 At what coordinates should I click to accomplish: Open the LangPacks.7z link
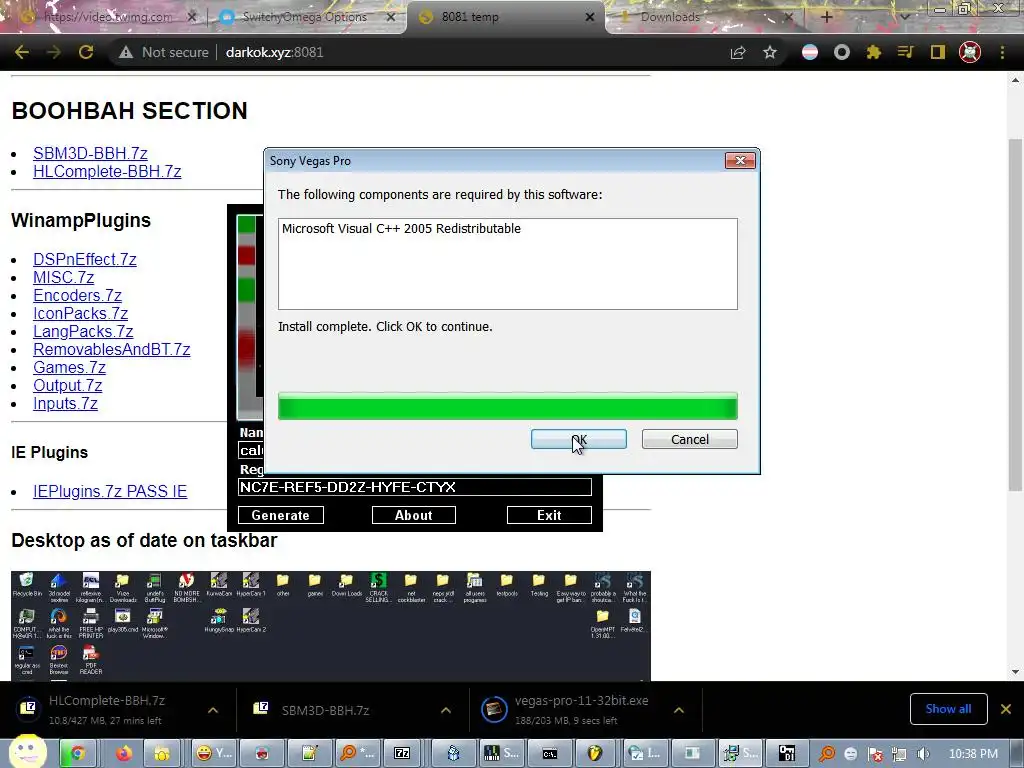point(83,332)
